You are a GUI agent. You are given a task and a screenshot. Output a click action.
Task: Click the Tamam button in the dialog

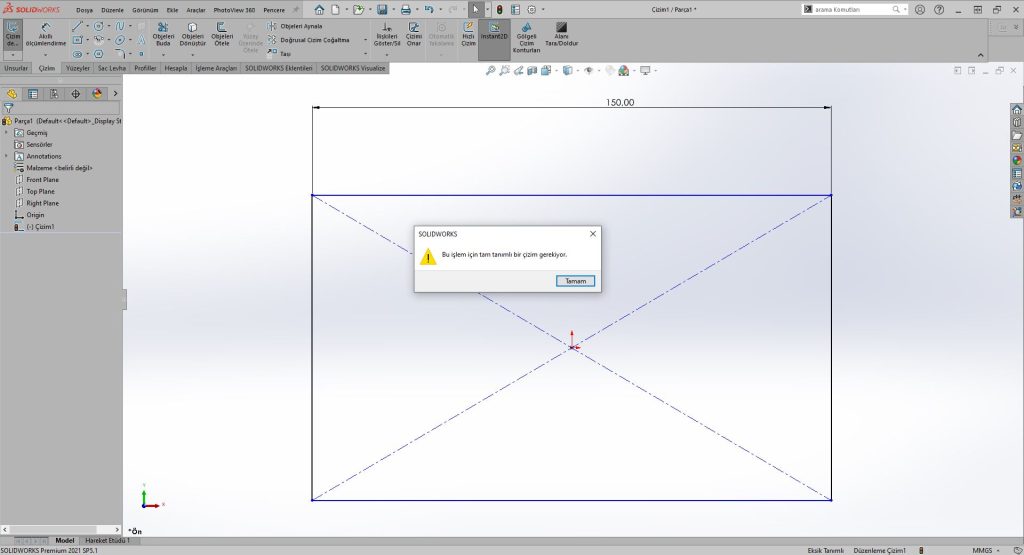pyautogui.click(x=576, y=281)
